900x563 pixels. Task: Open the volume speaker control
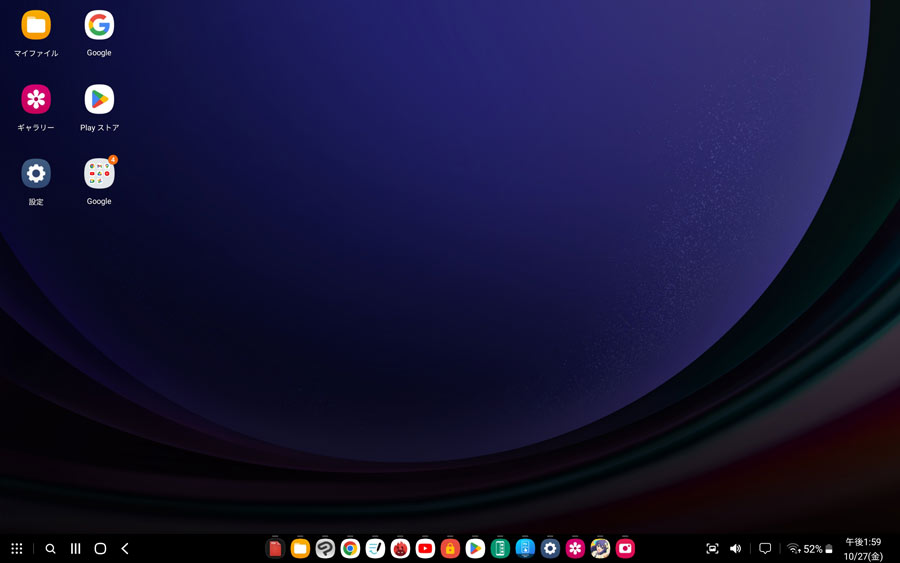735,549
